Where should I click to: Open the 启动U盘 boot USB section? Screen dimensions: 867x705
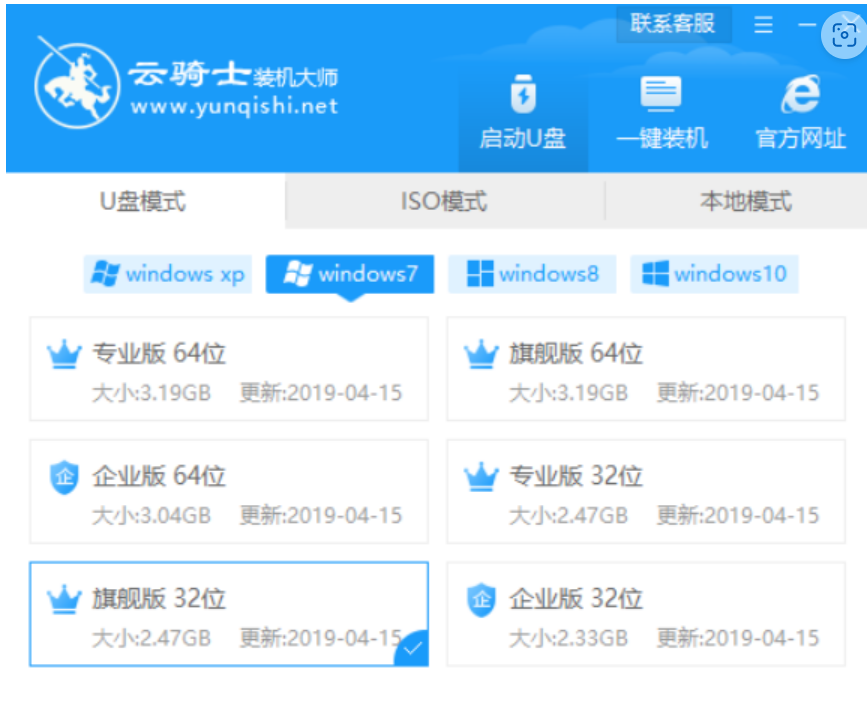(x=523, y=113)
